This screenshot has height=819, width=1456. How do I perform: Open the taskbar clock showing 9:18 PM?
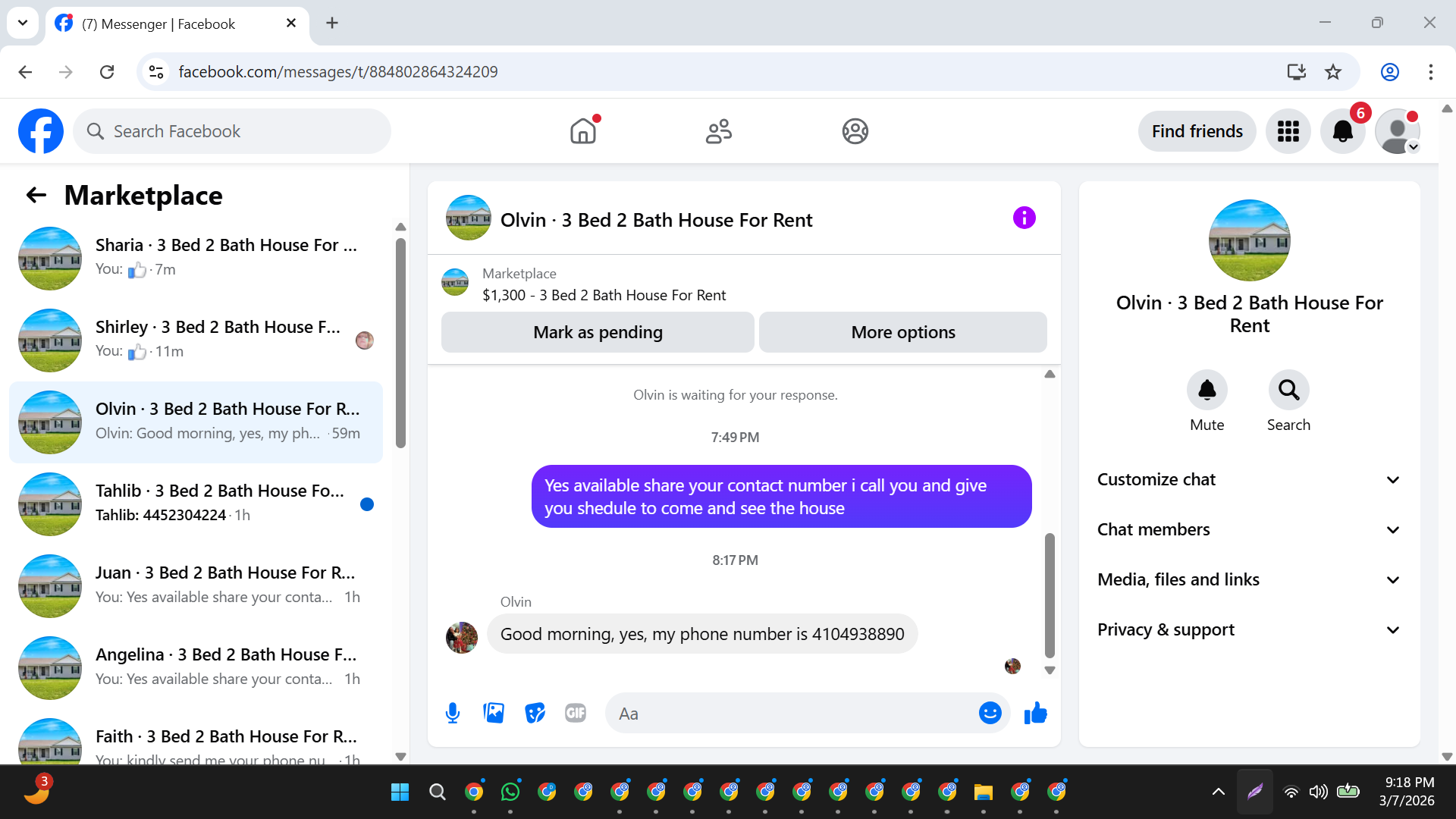(1407, 792)
